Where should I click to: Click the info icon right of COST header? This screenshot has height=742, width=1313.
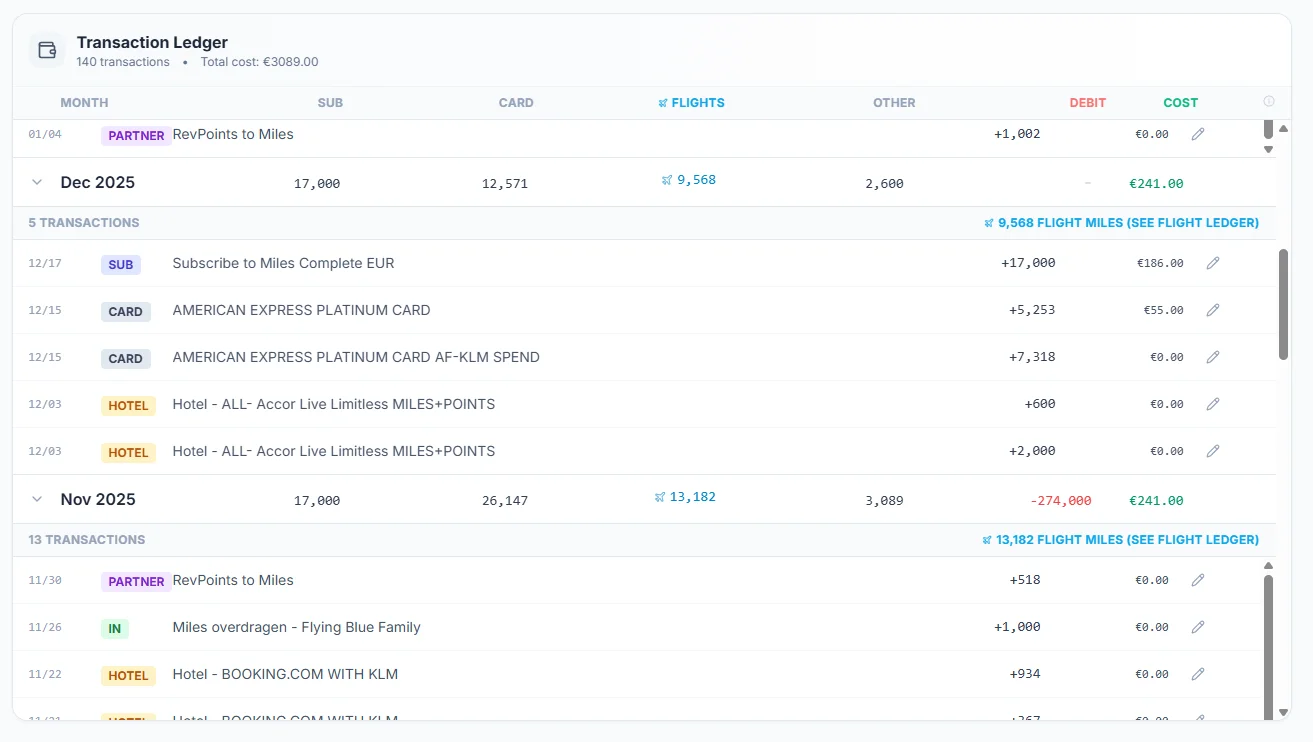click(x=1269, y=102)
